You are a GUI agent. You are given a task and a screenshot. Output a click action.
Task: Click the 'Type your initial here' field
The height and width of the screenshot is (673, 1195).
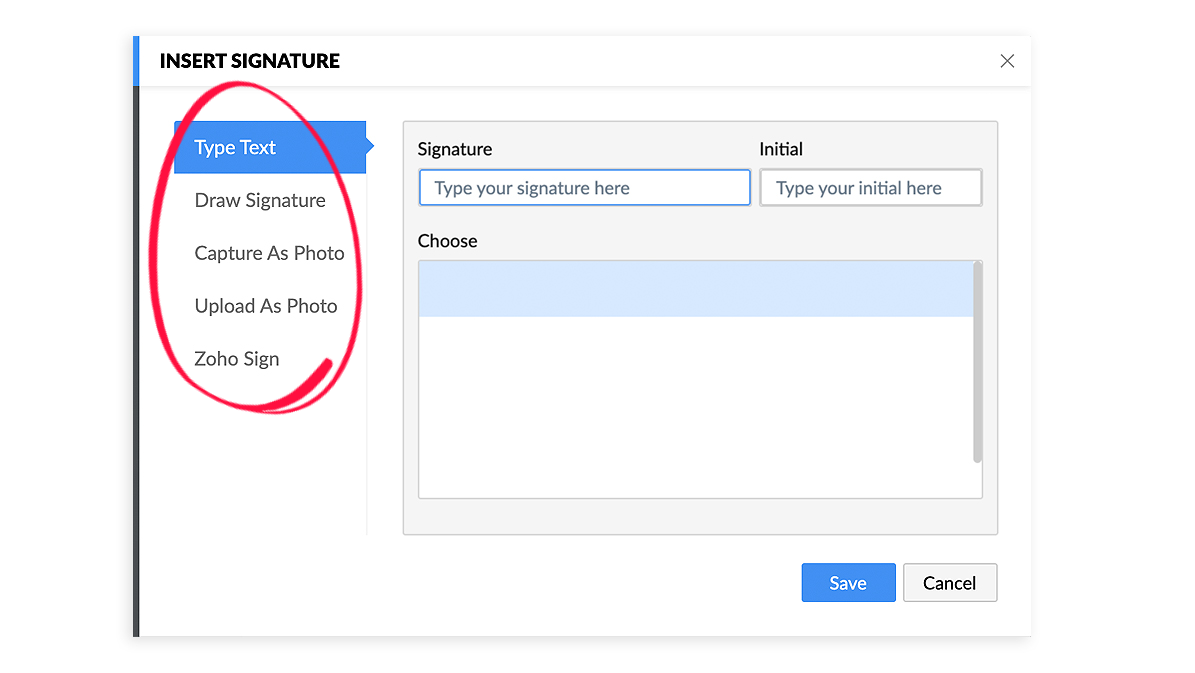[x=870, y=188]
